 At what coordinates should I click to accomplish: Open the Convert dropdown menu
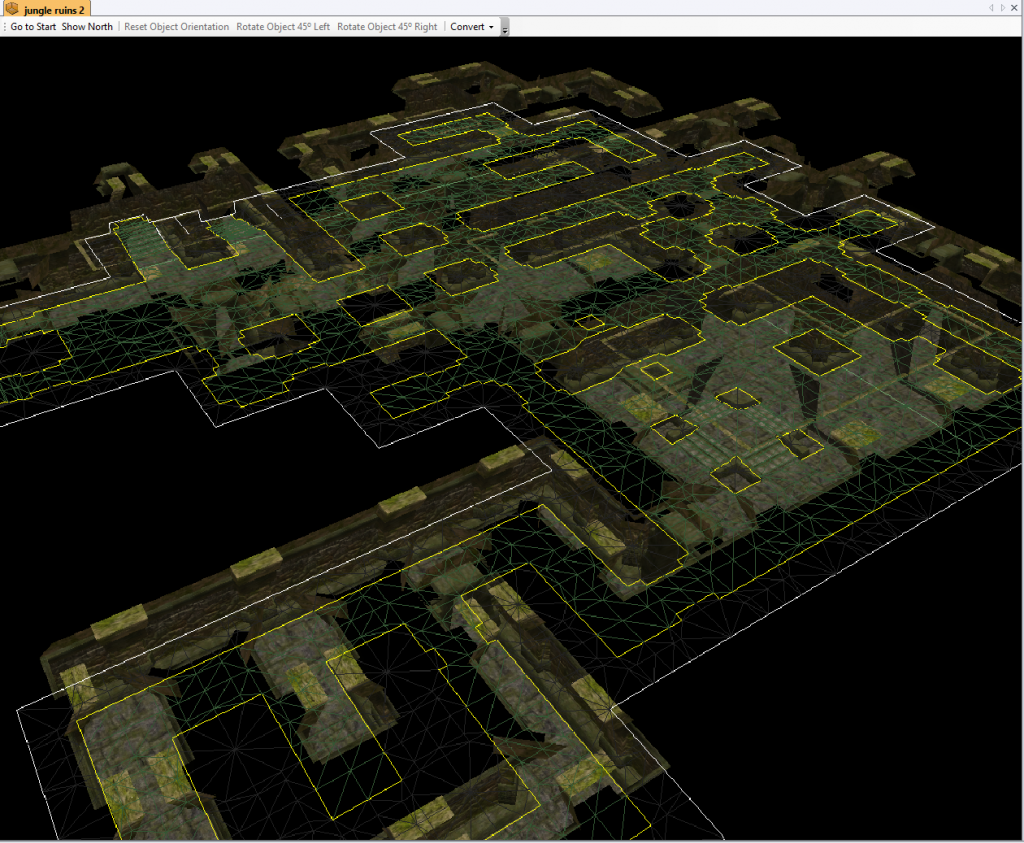coord(466,27)
